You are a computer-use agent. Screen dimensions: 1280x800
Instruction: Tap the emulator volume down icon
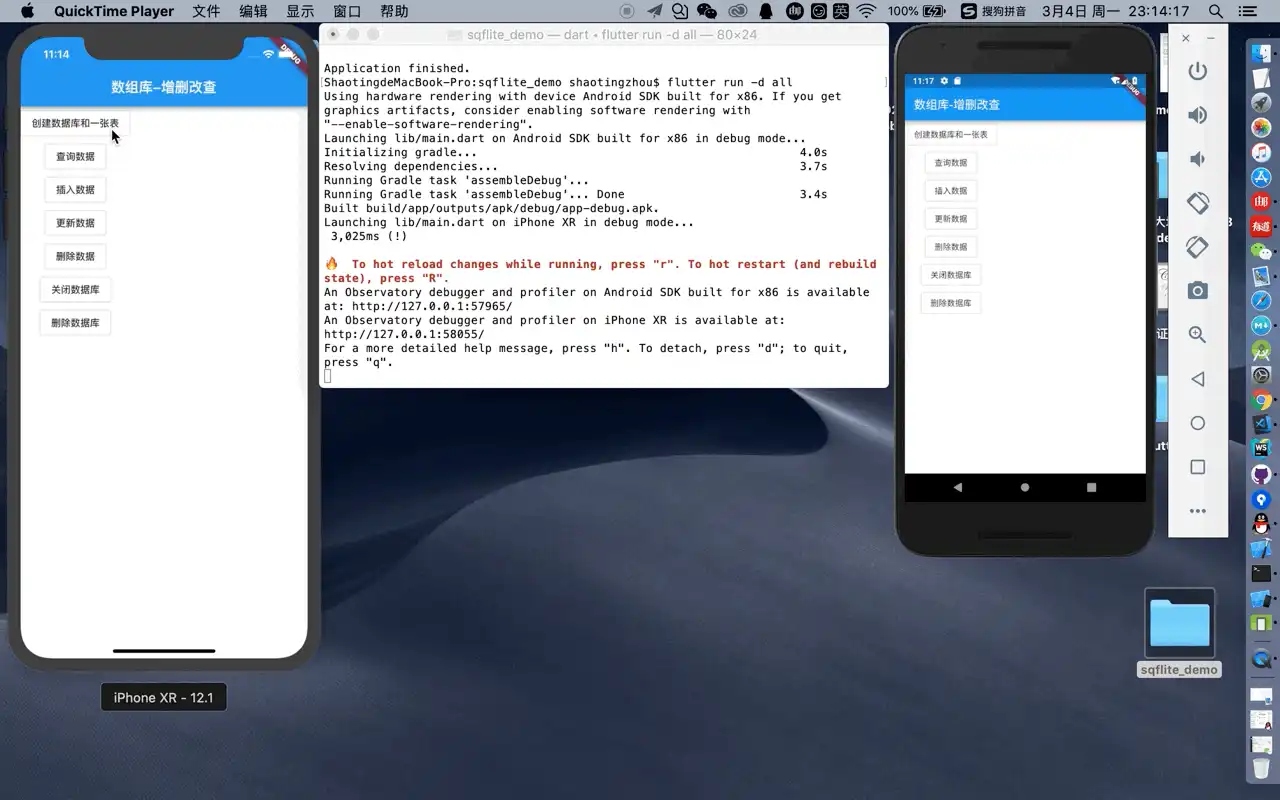1197,159
